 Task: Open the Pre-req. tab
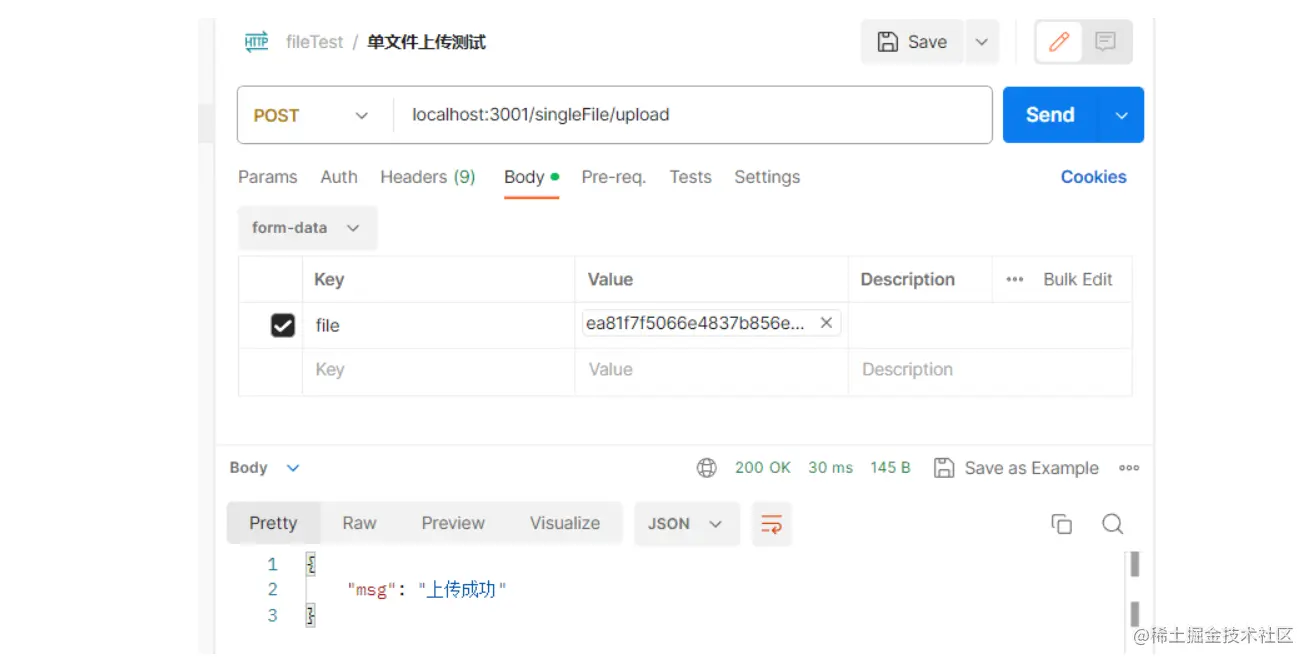[614, 177]
